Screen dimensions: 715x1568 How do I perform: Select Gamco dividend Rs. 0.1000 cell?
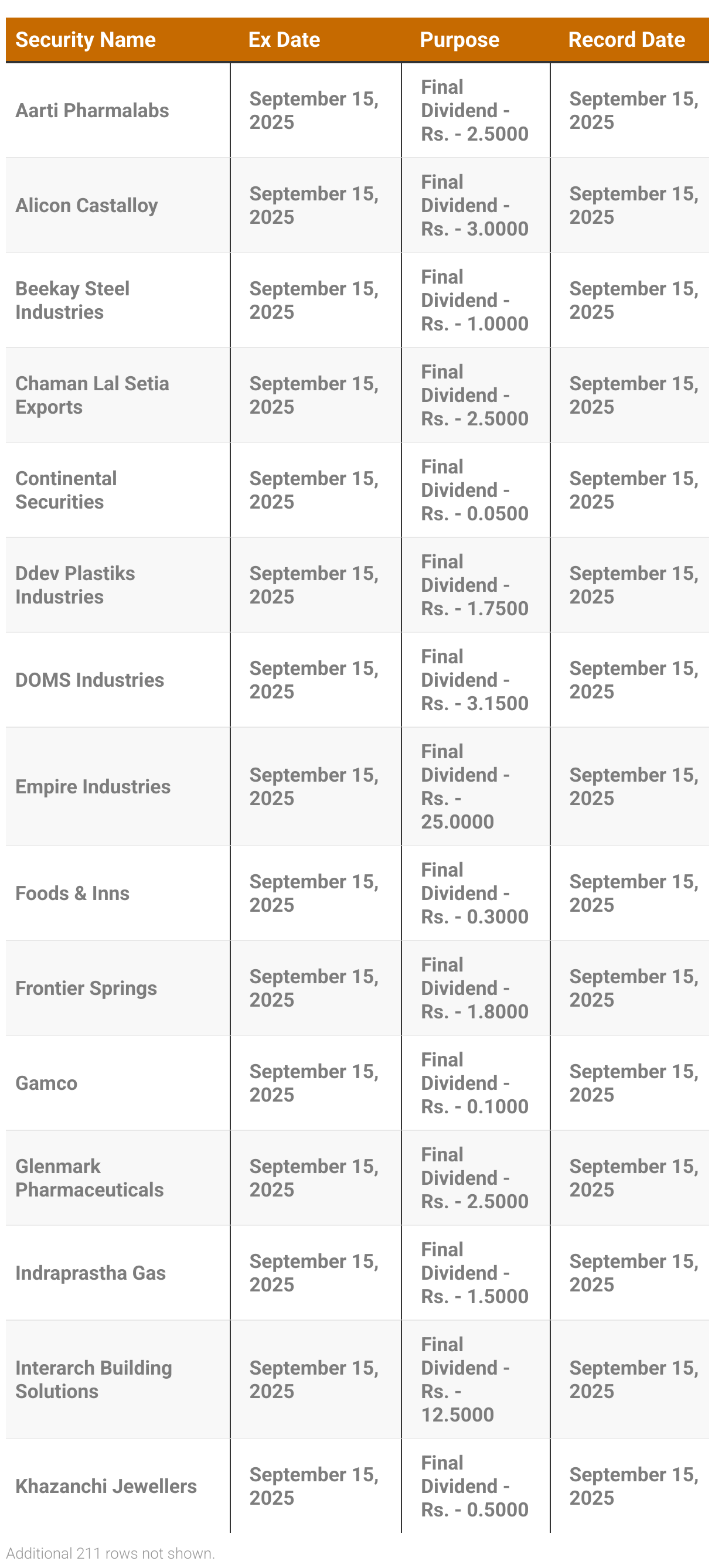(x=475, y=1083)
